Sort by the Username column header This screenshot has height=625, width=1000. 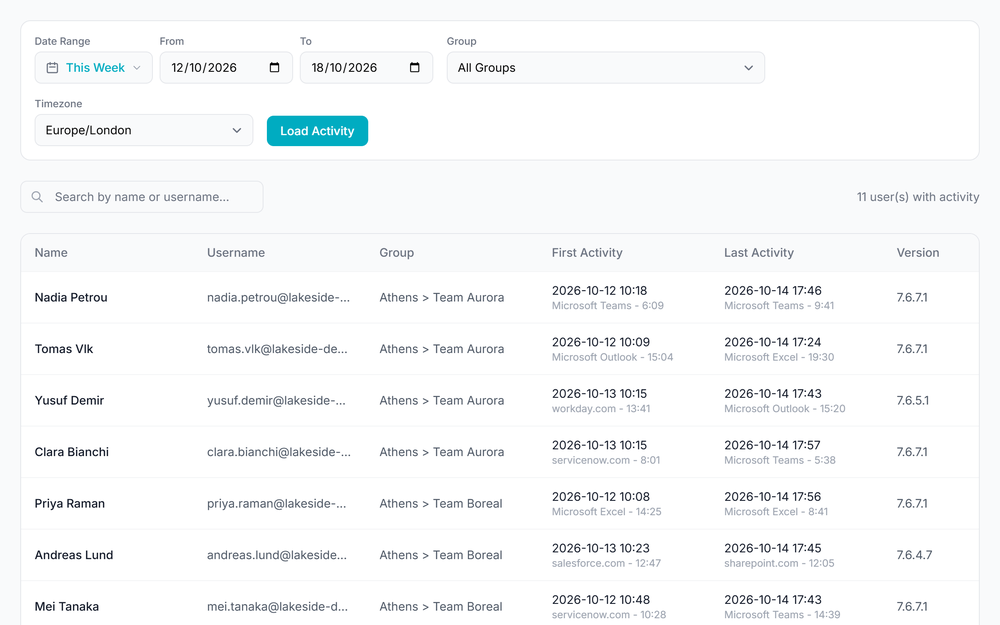(235, 253)
